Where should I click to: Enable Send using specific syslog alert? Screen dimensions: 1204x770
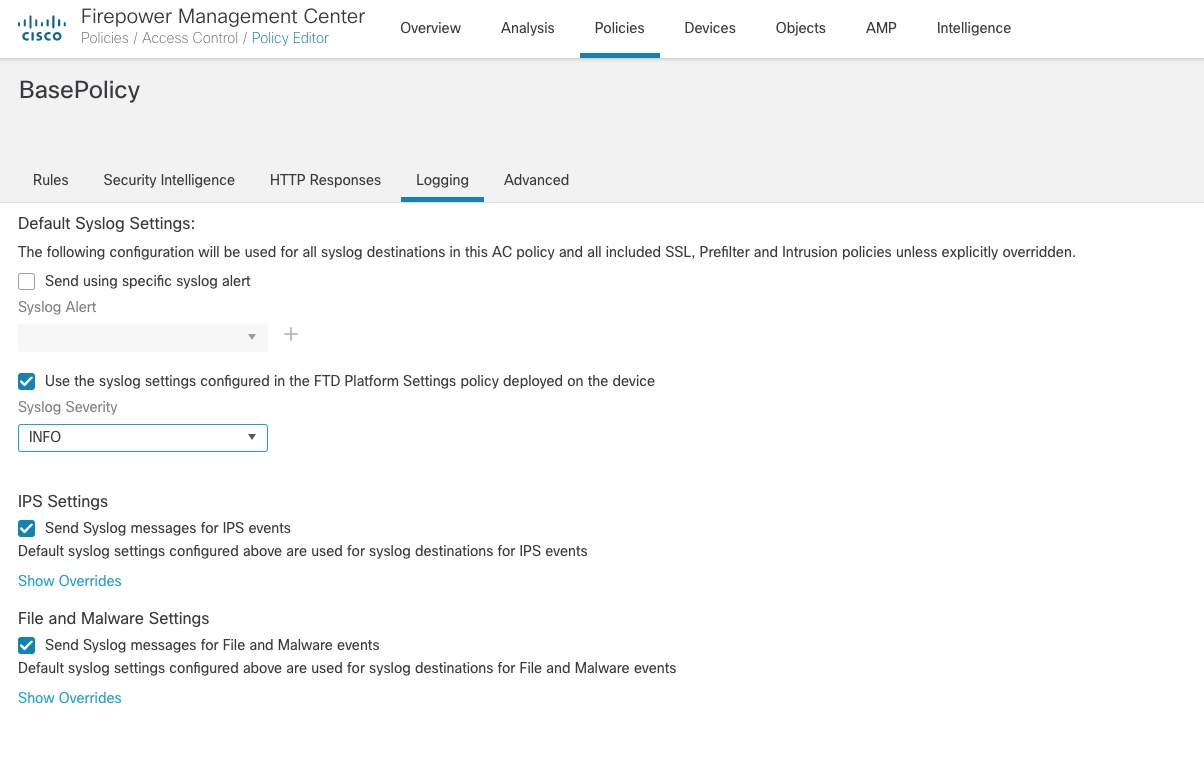26,281
